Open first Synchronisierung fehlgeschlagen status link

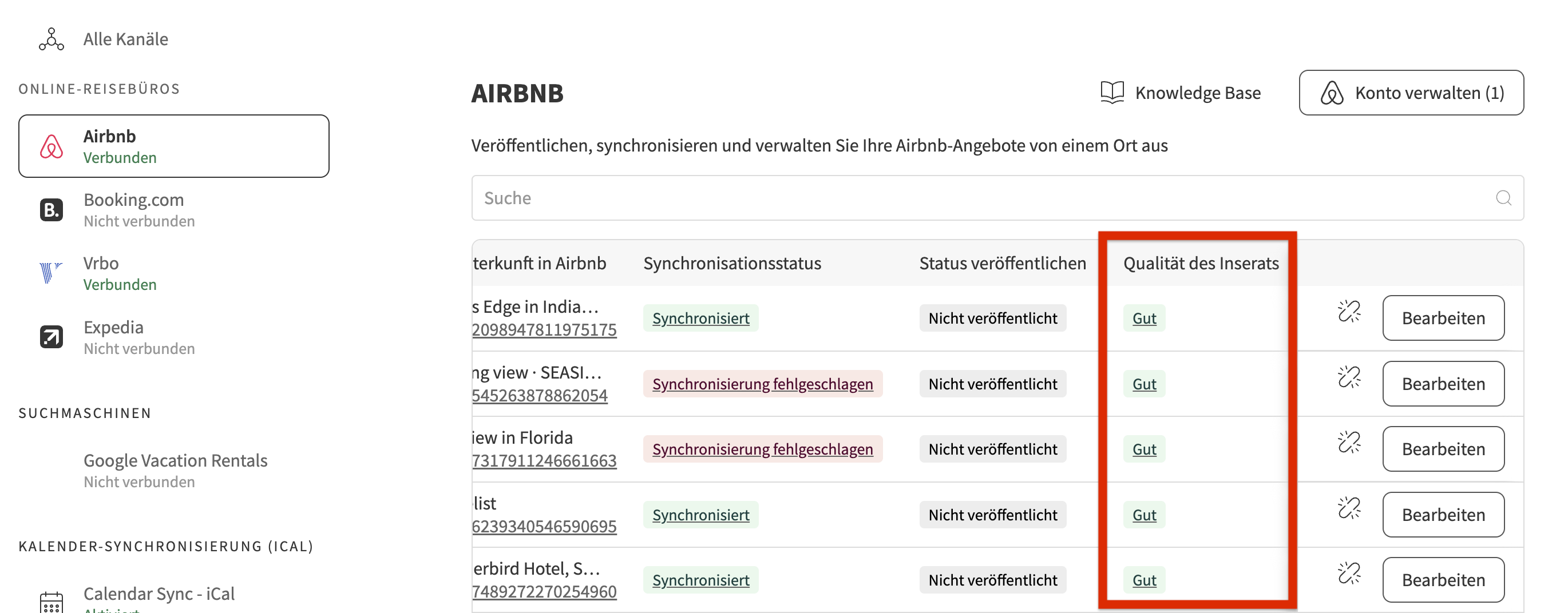[x=762, y=384]
